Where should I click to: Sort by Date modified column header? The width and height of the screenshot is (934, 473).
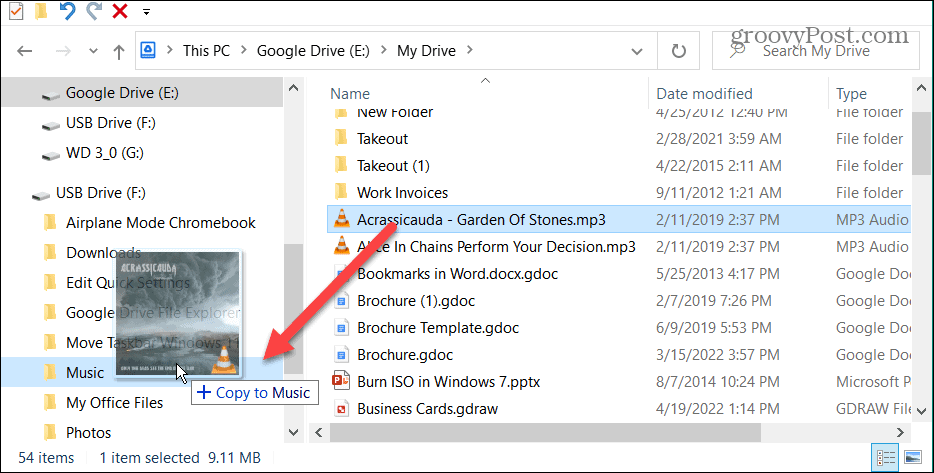tap(704, 94)
